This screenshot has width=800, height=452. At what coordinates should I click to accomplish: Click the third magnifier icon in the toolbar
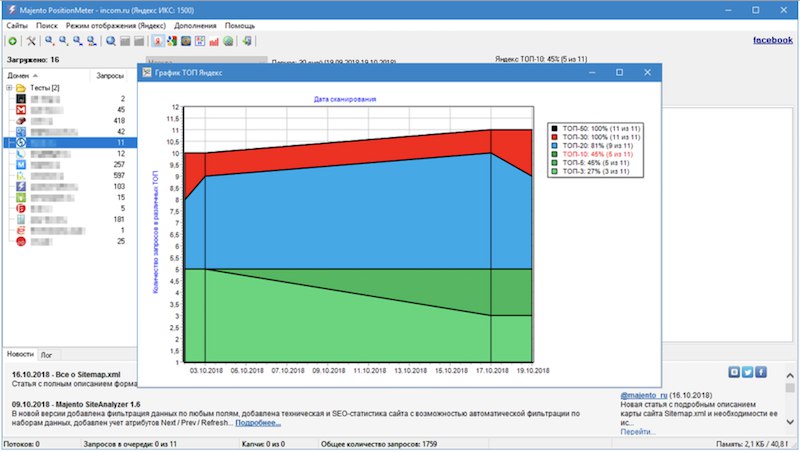click(78, 41)
